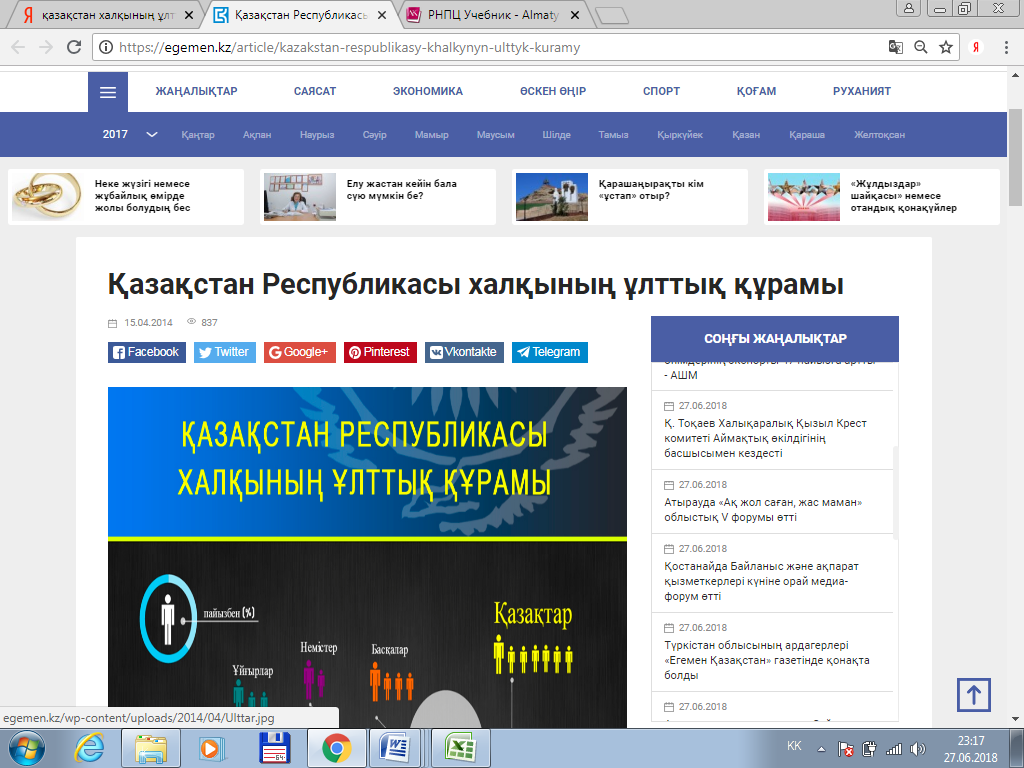This screenshot has width=1024, height=768.
Task: Open ӨСКЕН ӨҢІР section
Action: [x=553, y=91]
